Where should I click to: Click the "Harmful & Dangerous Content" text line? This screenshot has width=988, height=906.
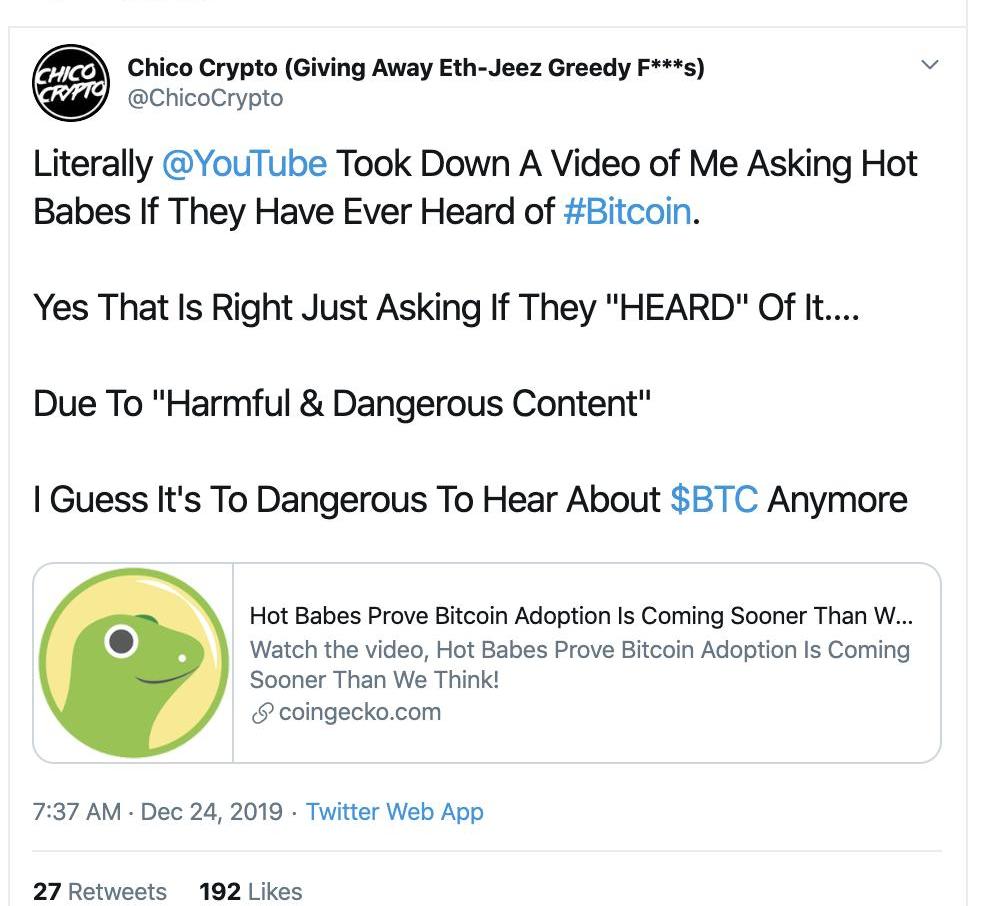(342, 403)
